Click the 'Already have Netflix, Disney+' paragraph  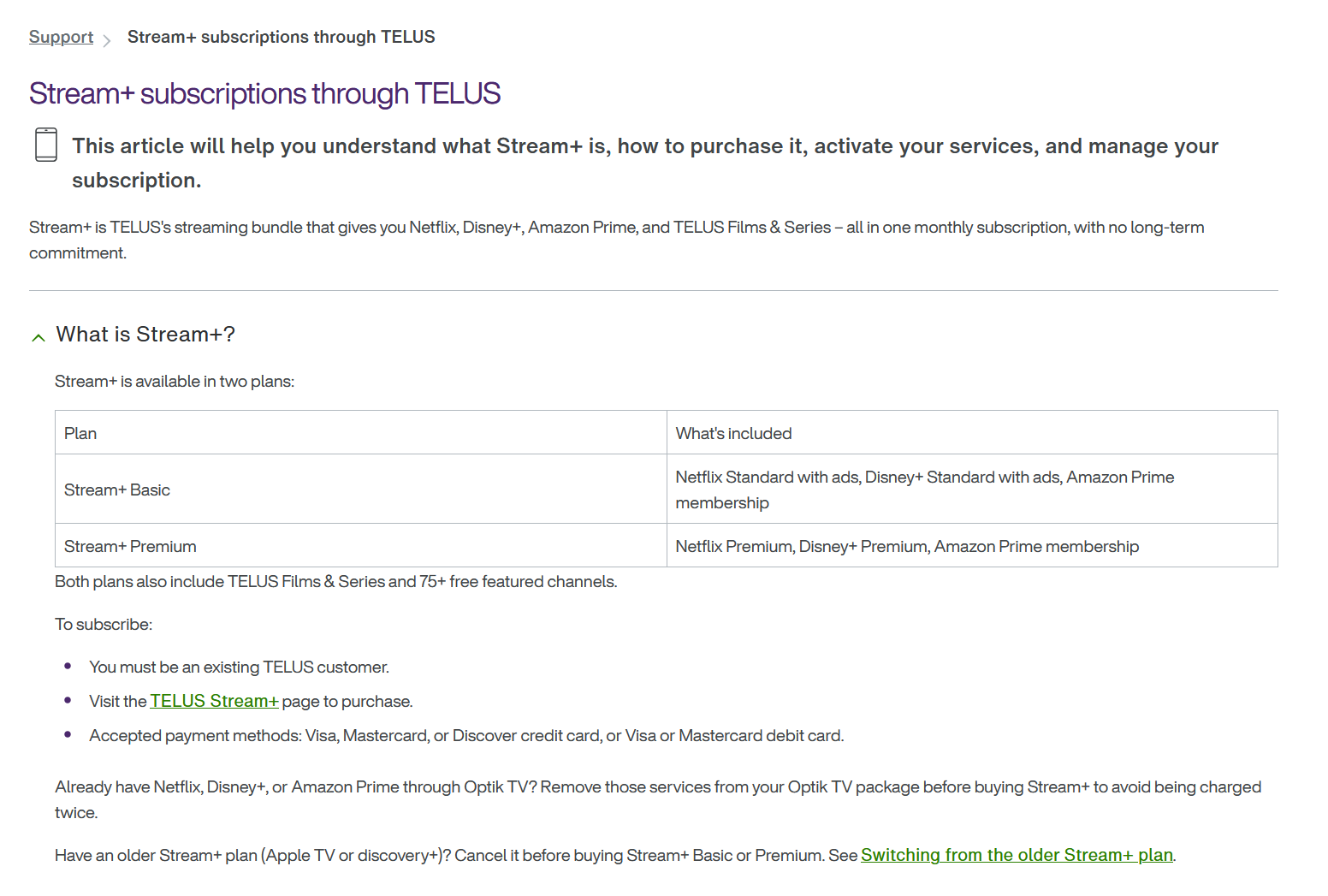(658, 799)
